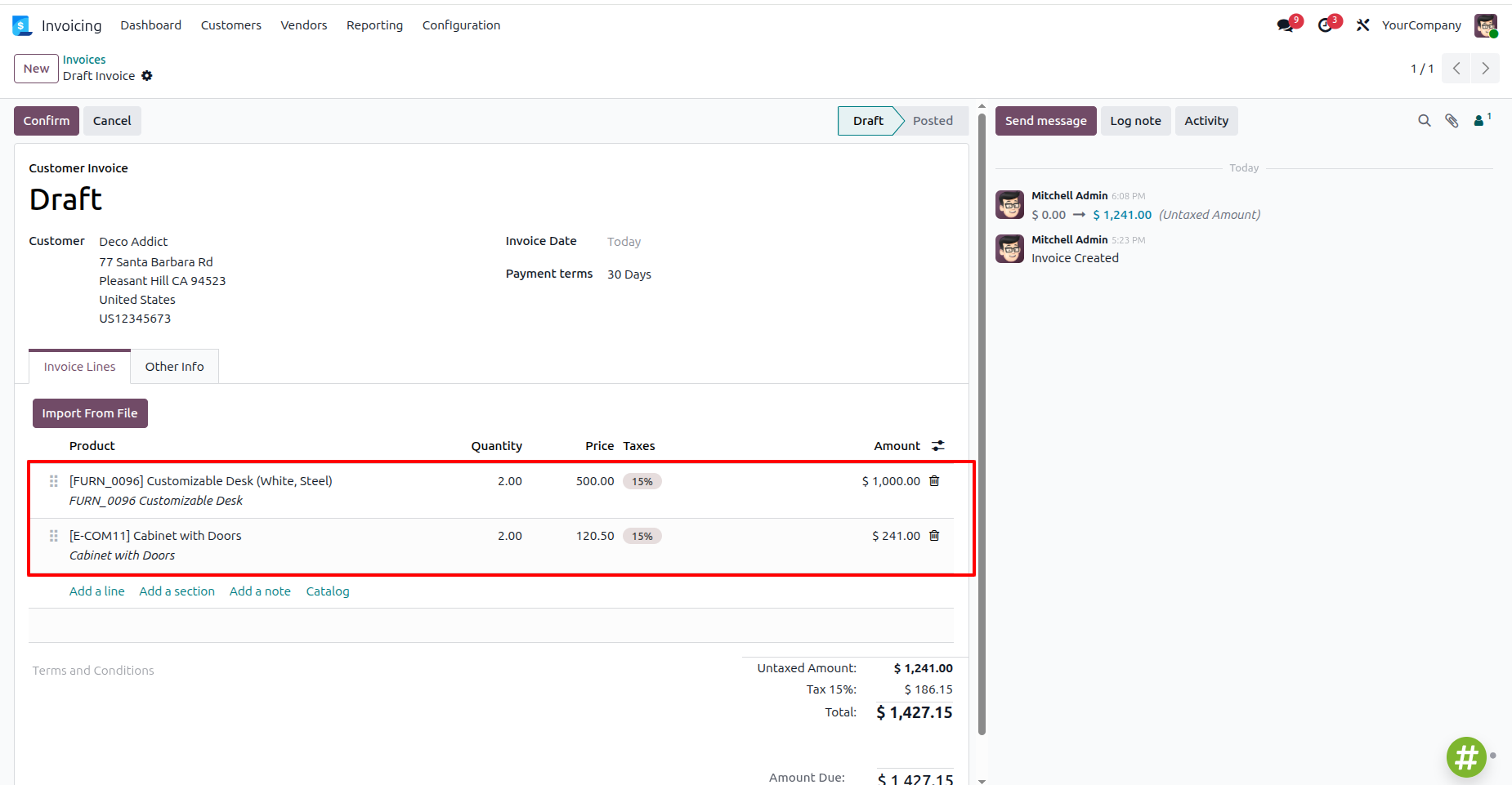Add a section to the invoice
The width and height of the screenshot is (1512, 785).
pyautogui.click(x=177, y=591)
